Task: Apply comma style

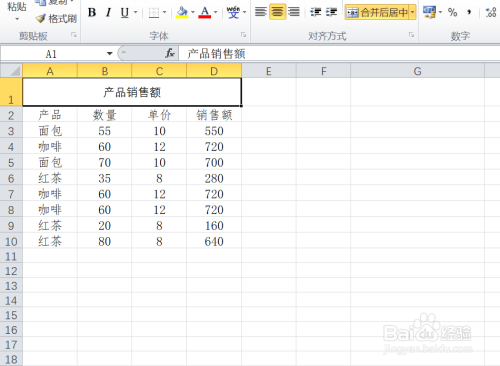Action: [469, 13]
